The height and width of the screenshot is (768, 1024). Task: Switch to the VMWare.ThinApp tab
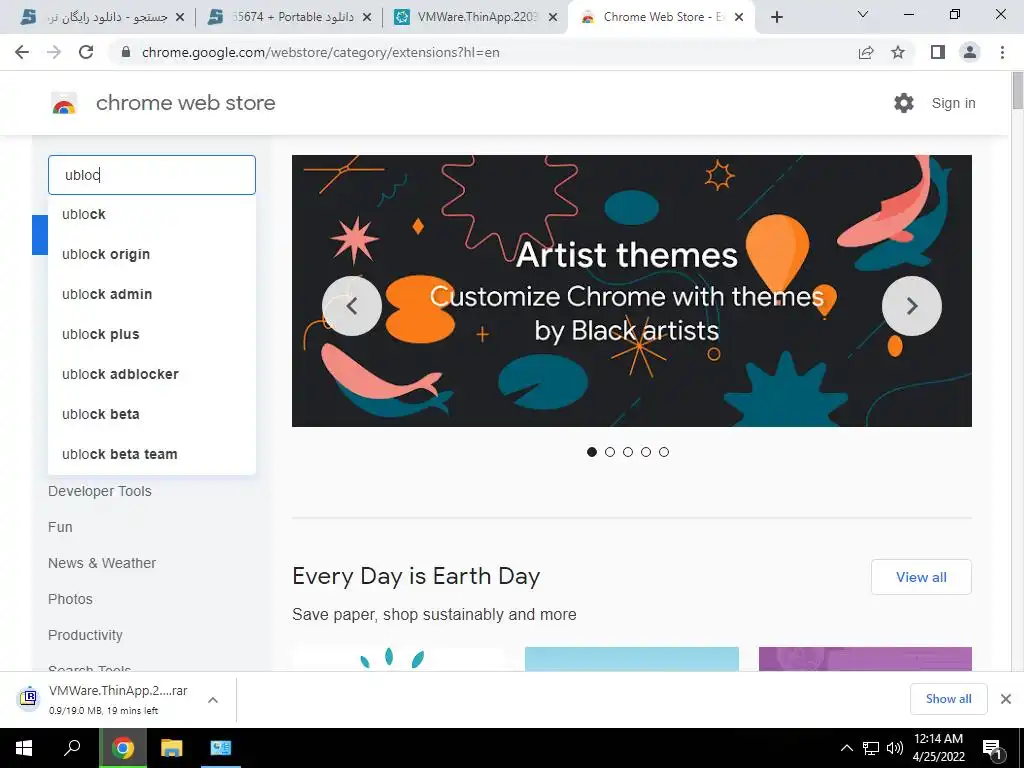[477, 17]
